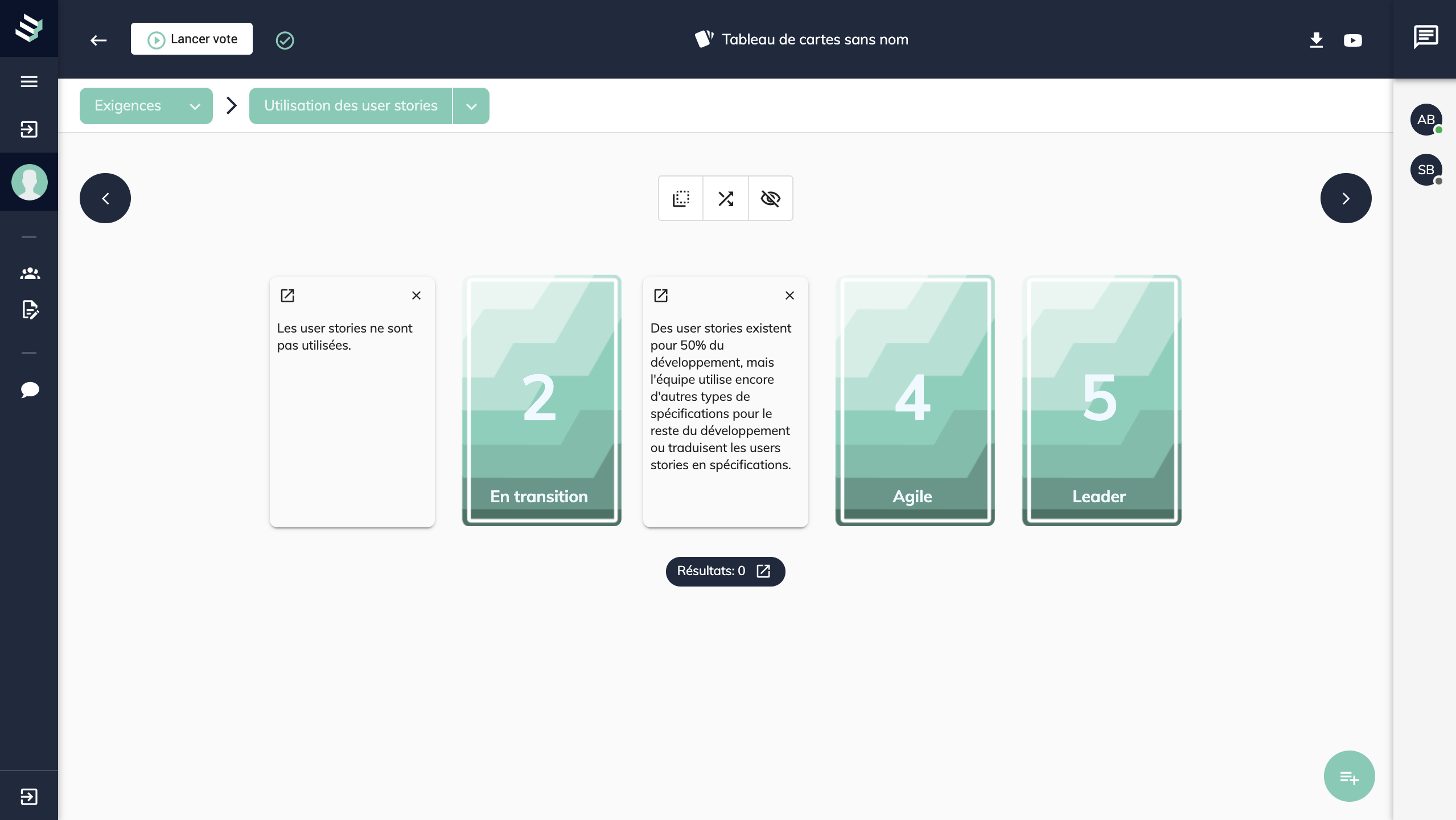
Task: Click the logout icon at sidebar bottom
Action: [x=29, y=796]
